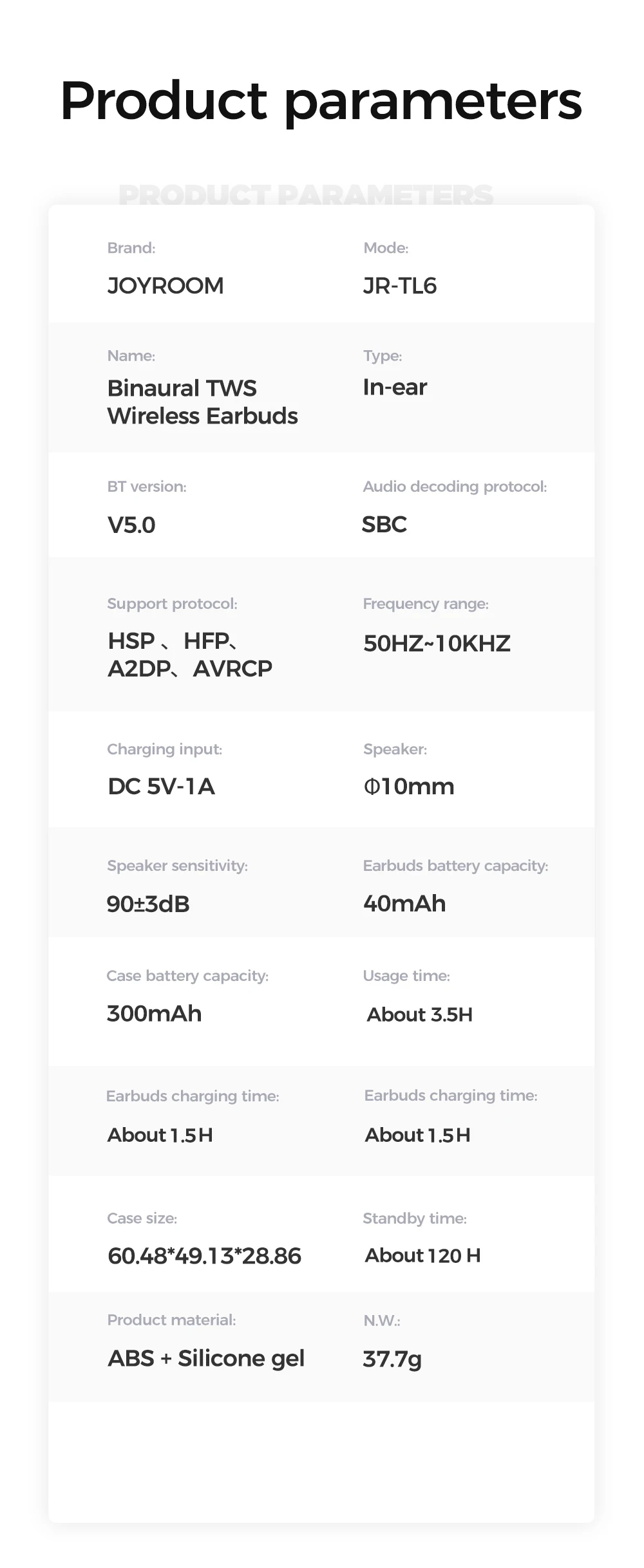Click the Φ10mm speaker value

point(409,786)
